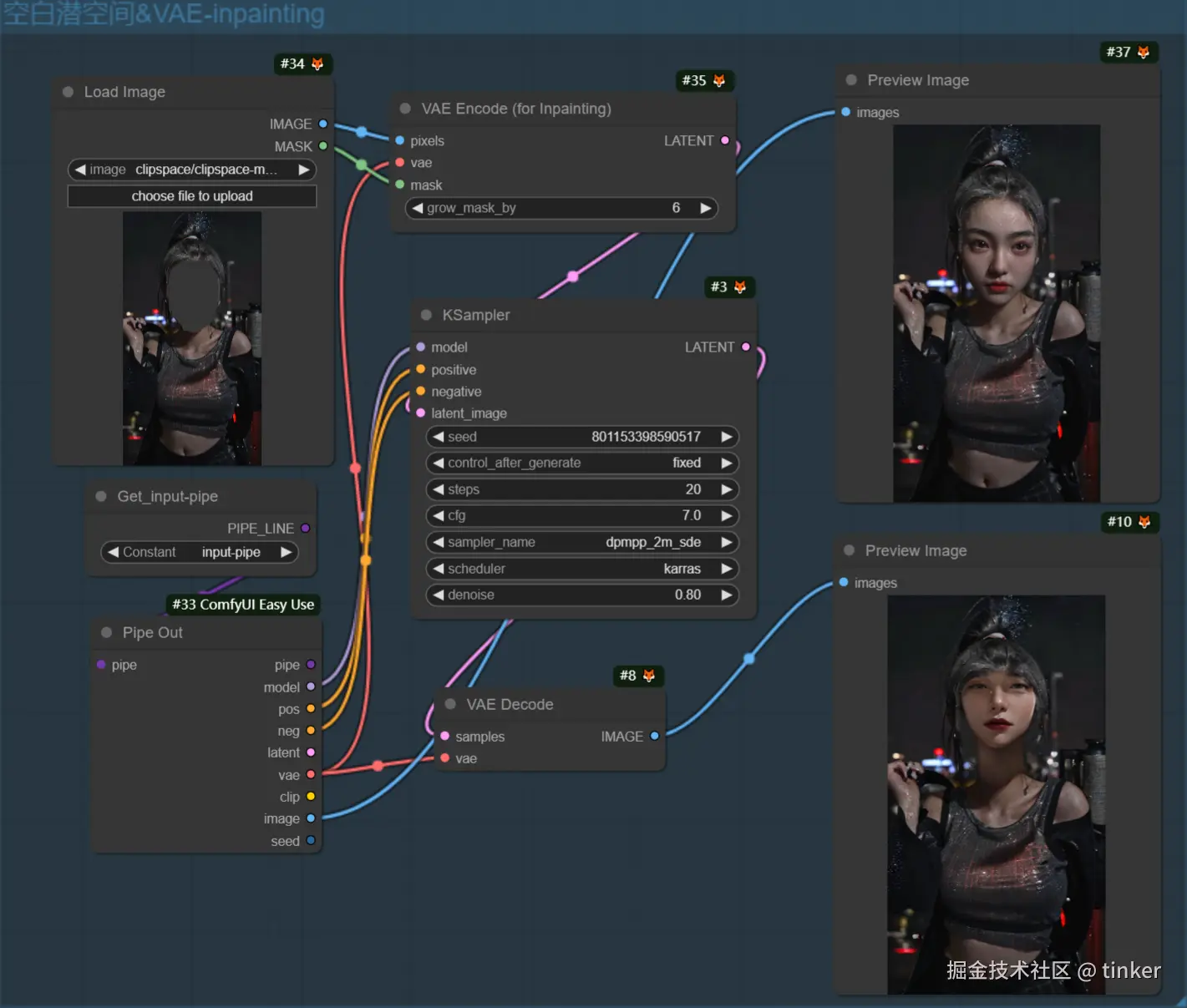Click the LATENT output socket on VAE Encode
Image resolution: width=1187 pixels, height=1008 pixels.
[725, 140]
